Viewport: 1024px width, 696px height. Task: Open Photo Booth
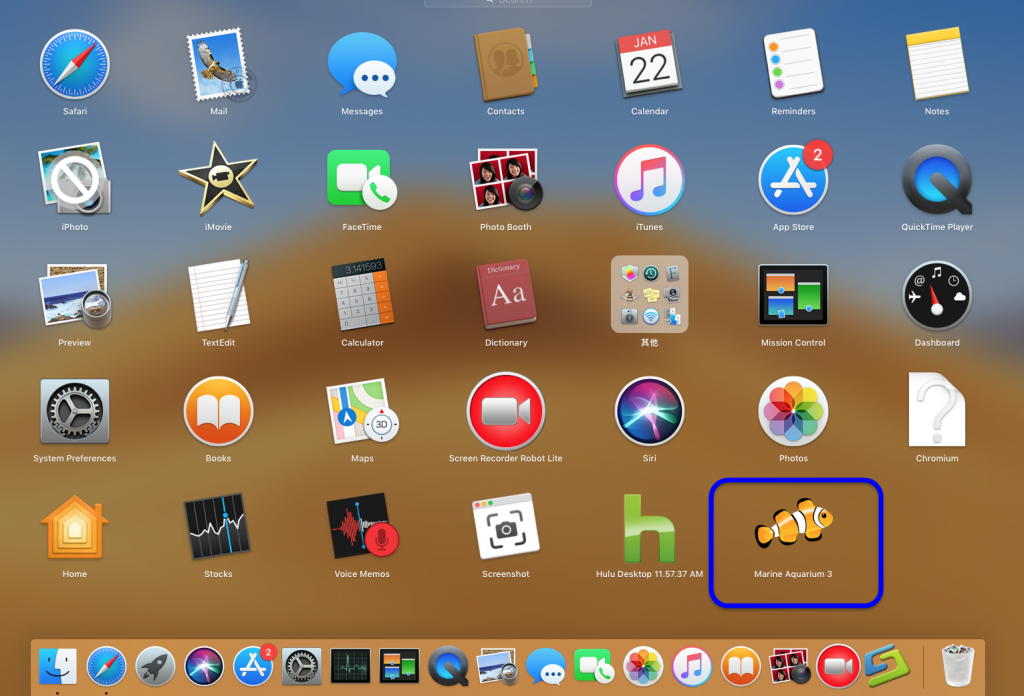click(x=505, y=182)
